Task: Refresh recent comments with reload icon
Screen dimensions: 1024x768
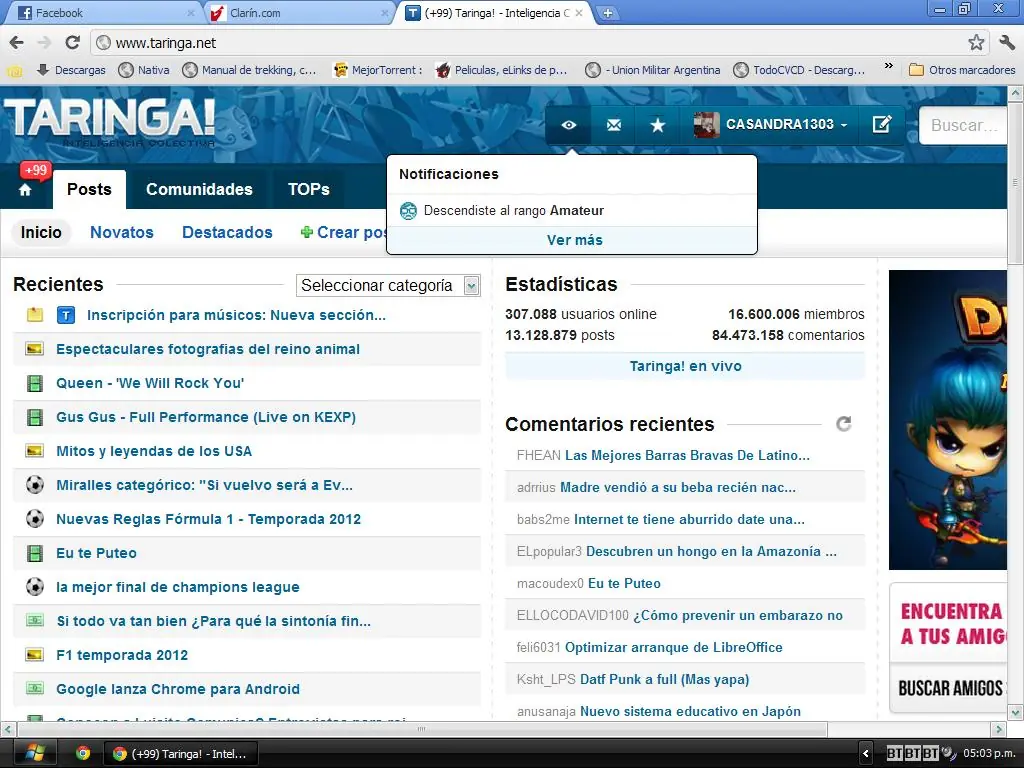Action: 844,424
